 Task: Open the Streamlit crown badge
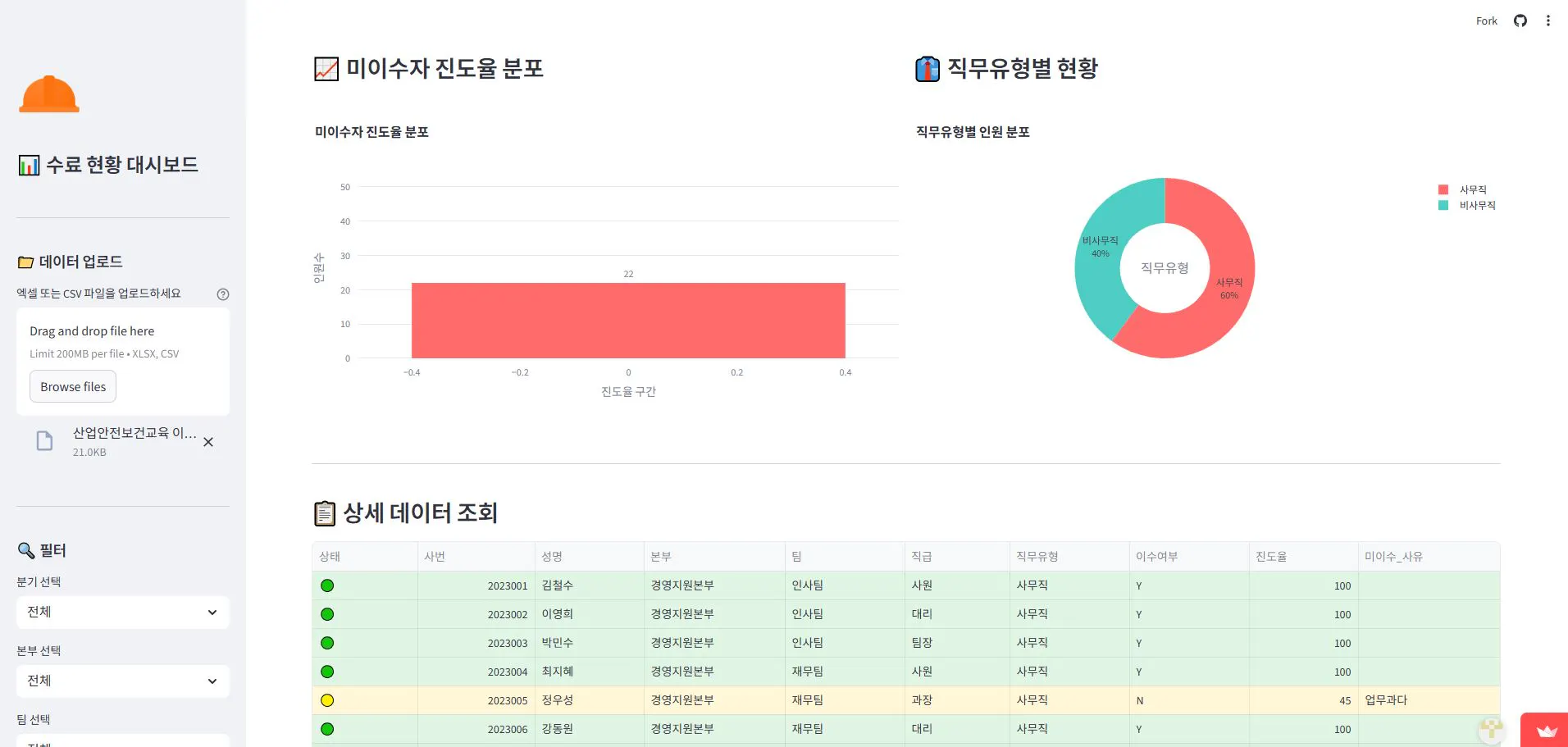(x=1546, y=731)
